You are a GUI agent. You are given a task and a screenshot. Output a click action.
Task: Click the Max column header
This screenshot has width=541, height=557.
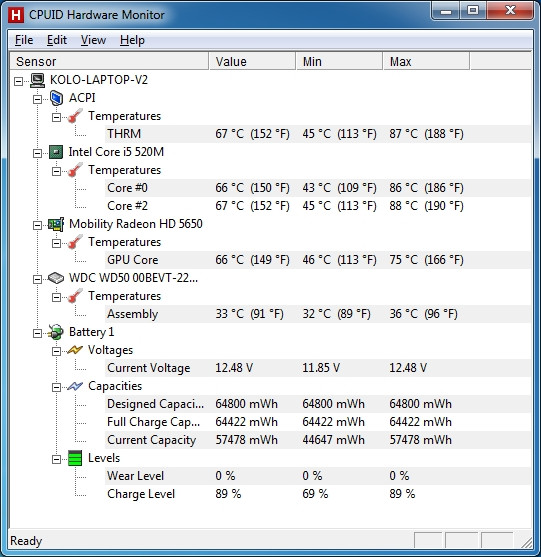(426, 61)
